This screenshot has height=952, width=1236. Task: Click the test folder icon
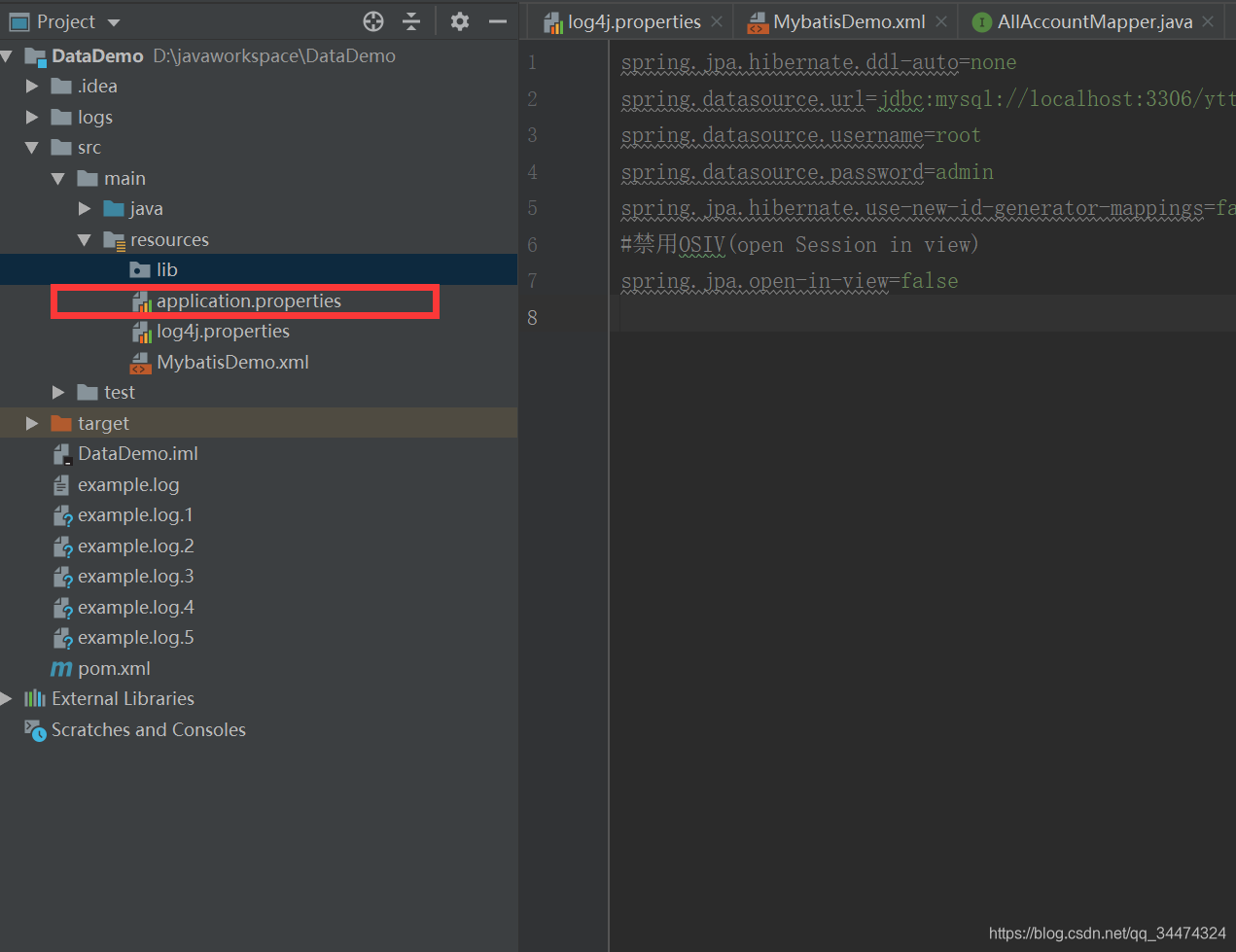click(x=88, y=392)
